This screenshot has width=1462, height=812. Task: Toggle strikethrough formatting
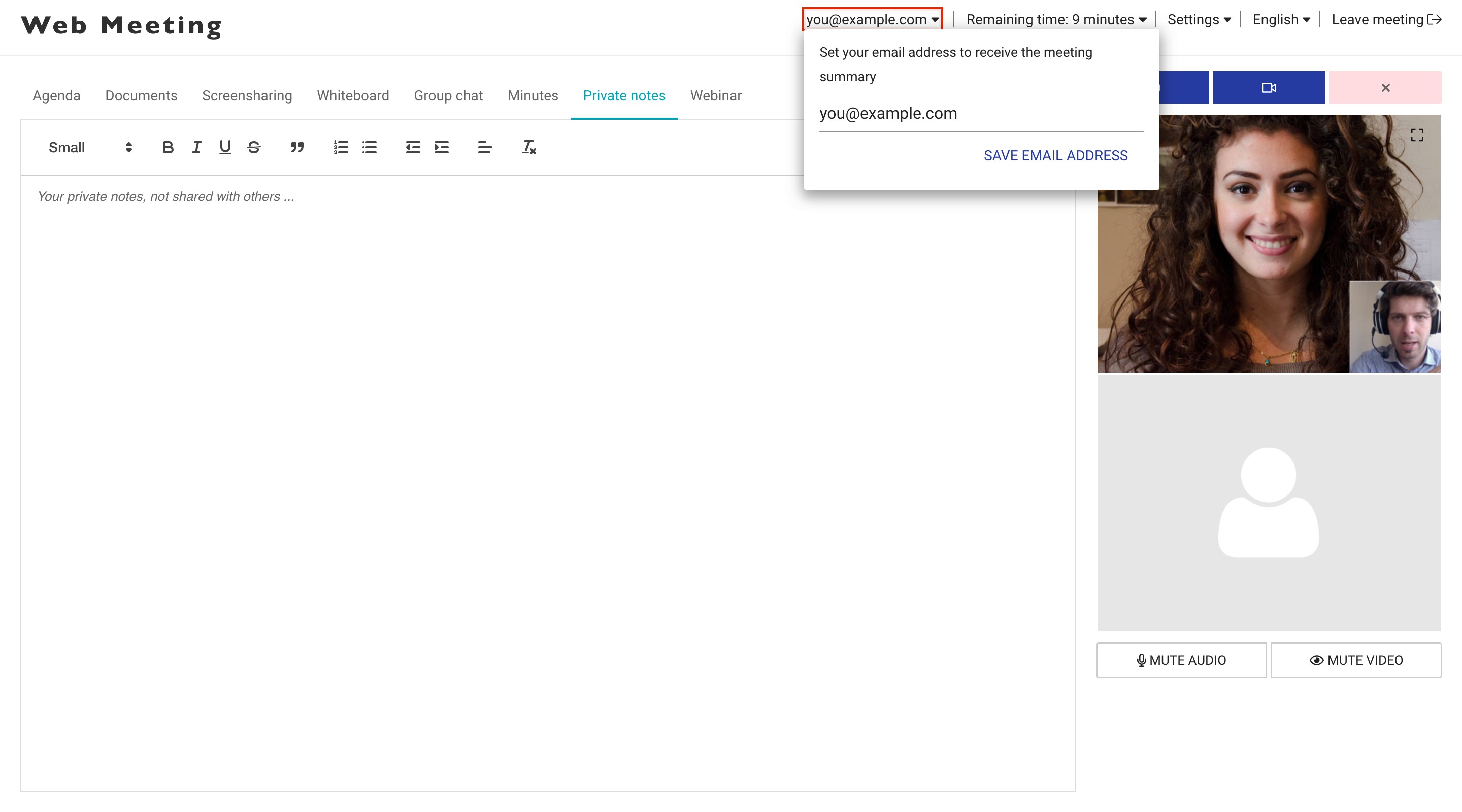click(254, 148)
